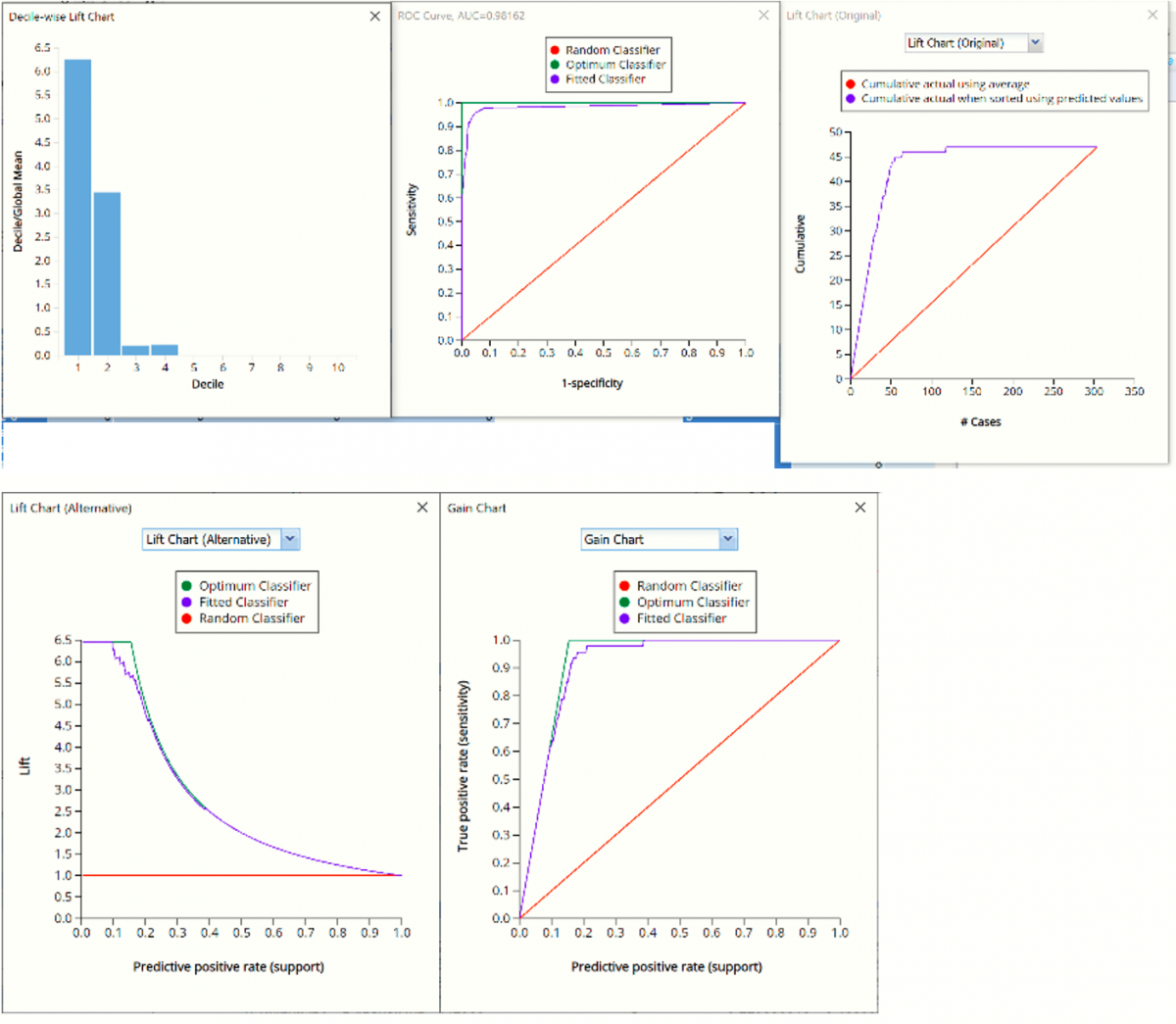This screenshot has height=1024, width=1176.
Task: Click Fitted Classifier label in ROC legend
Action: (605, 79)
